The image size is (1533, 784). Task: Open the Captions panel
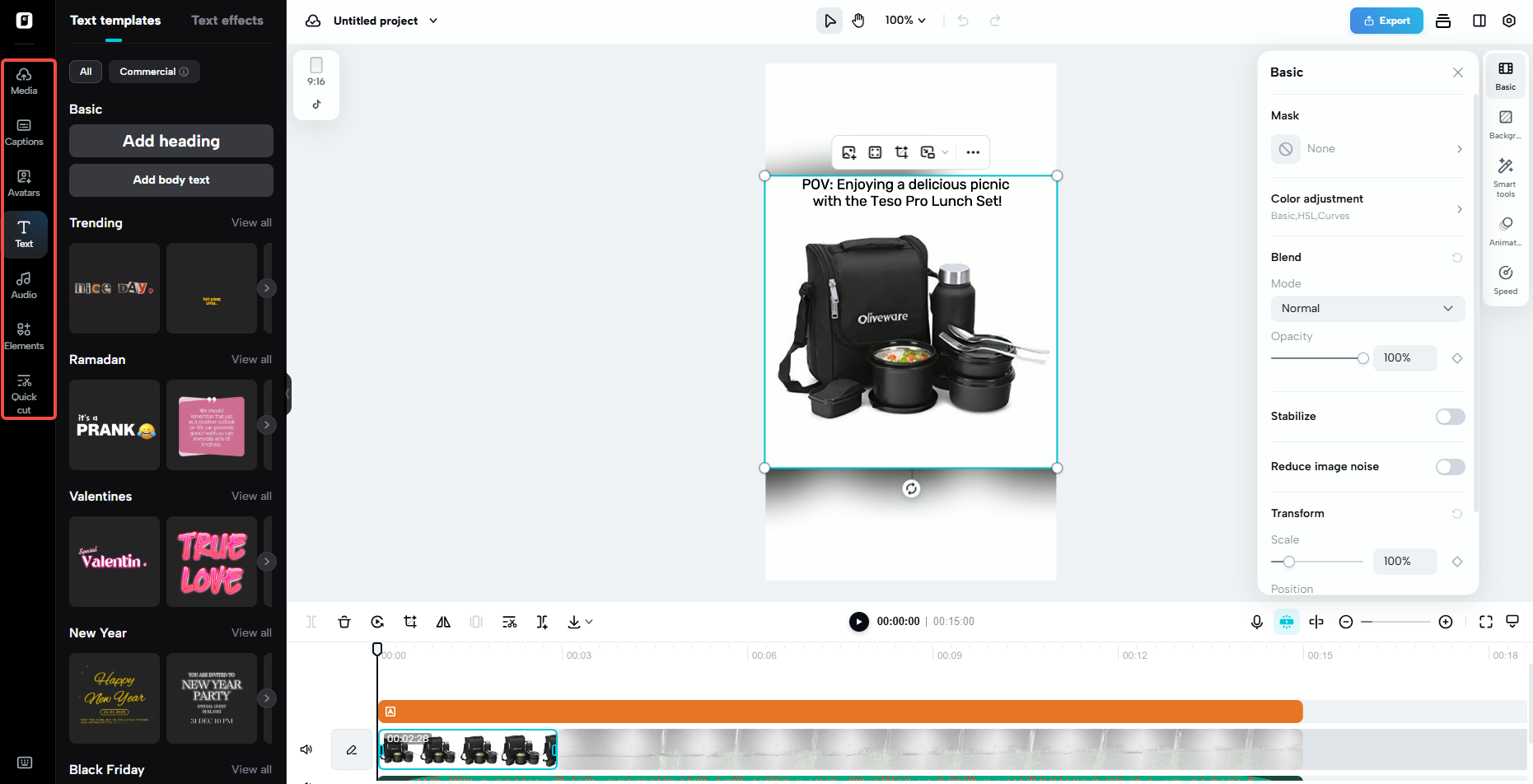(x=24, y=133)
